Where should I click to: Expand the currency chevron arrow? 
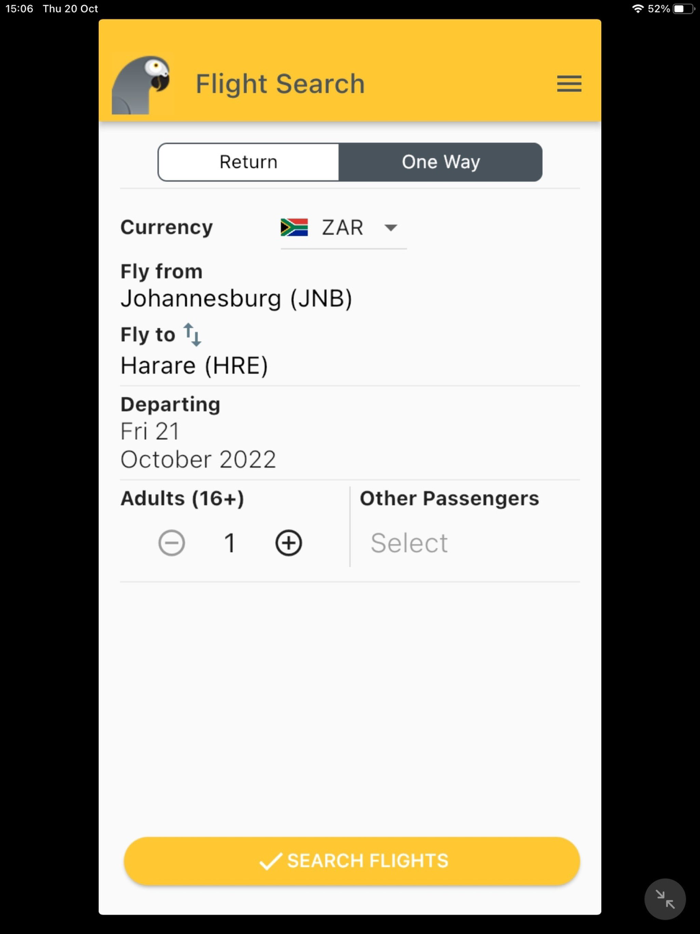point(390,227)
